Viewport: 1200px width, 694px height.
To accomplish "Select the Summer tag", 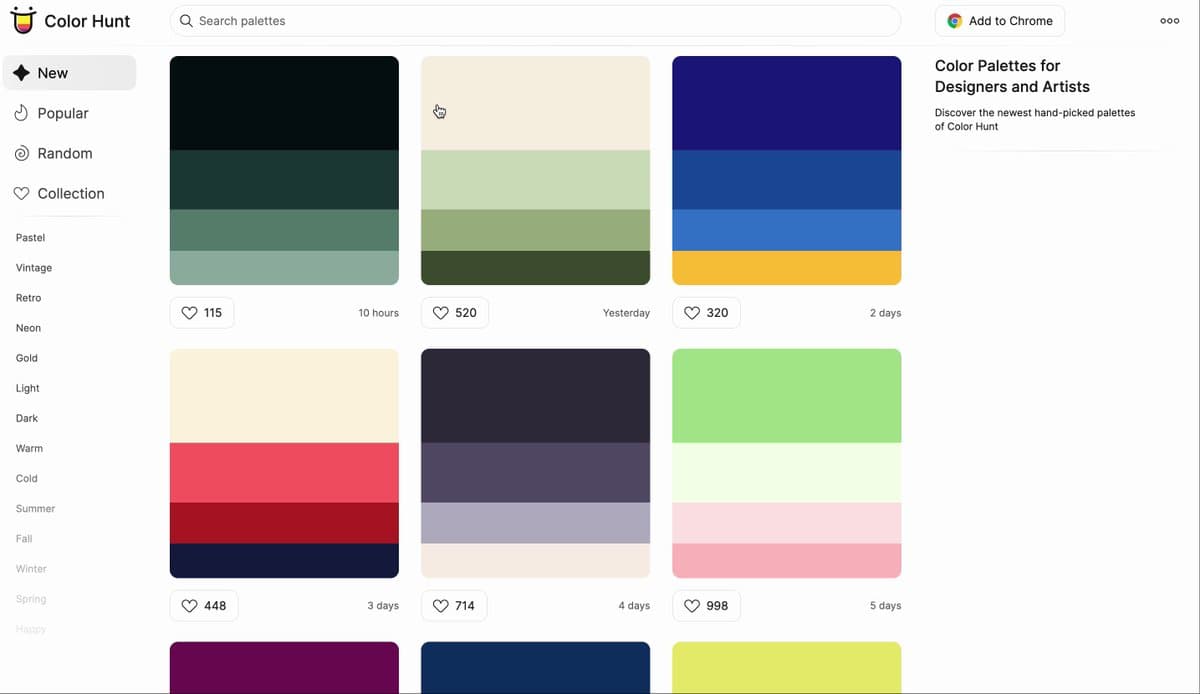I will point(35,508).
